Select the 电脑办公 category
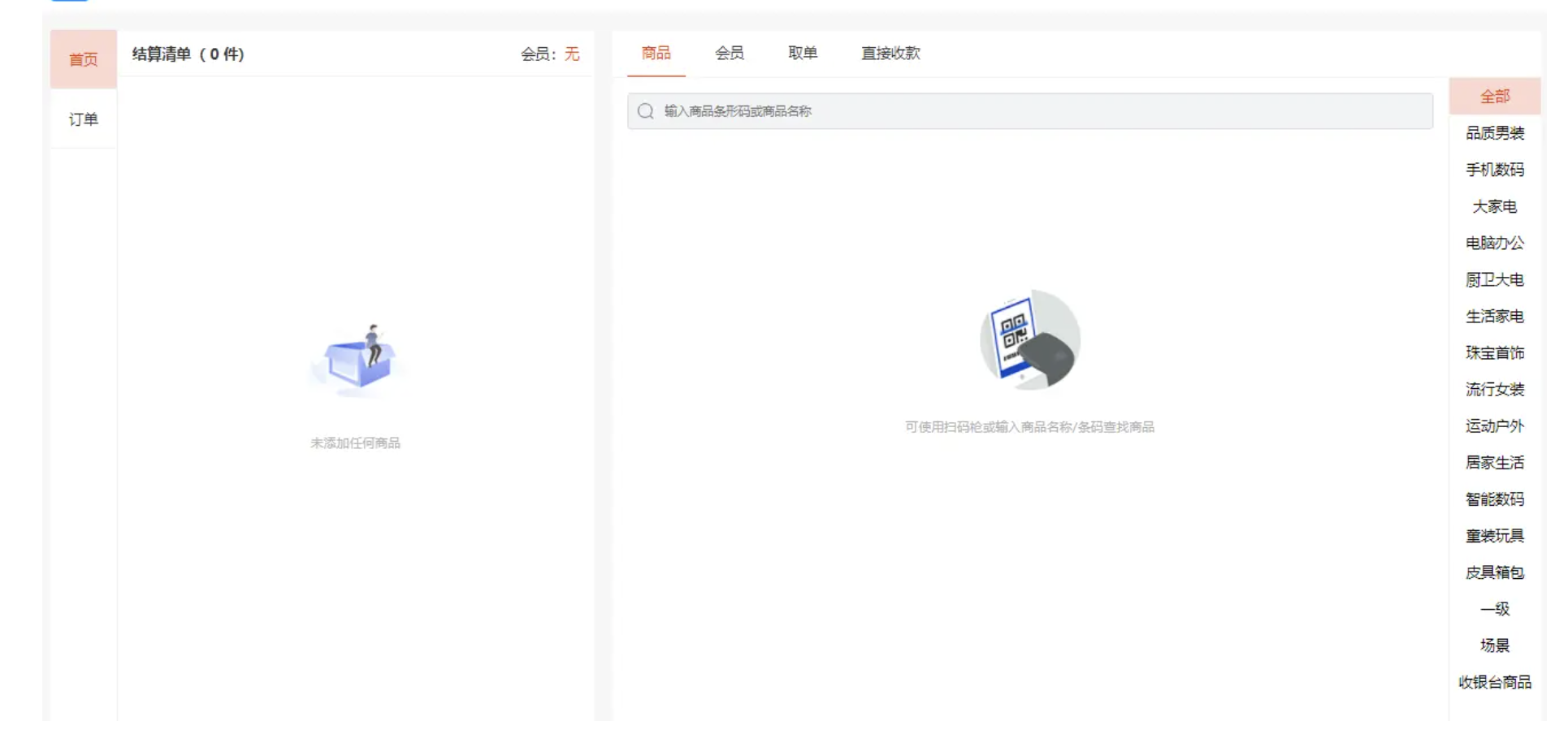The width and height of the screenshot is (1568, 734). pyautogui.click(x=1495, y=243)
